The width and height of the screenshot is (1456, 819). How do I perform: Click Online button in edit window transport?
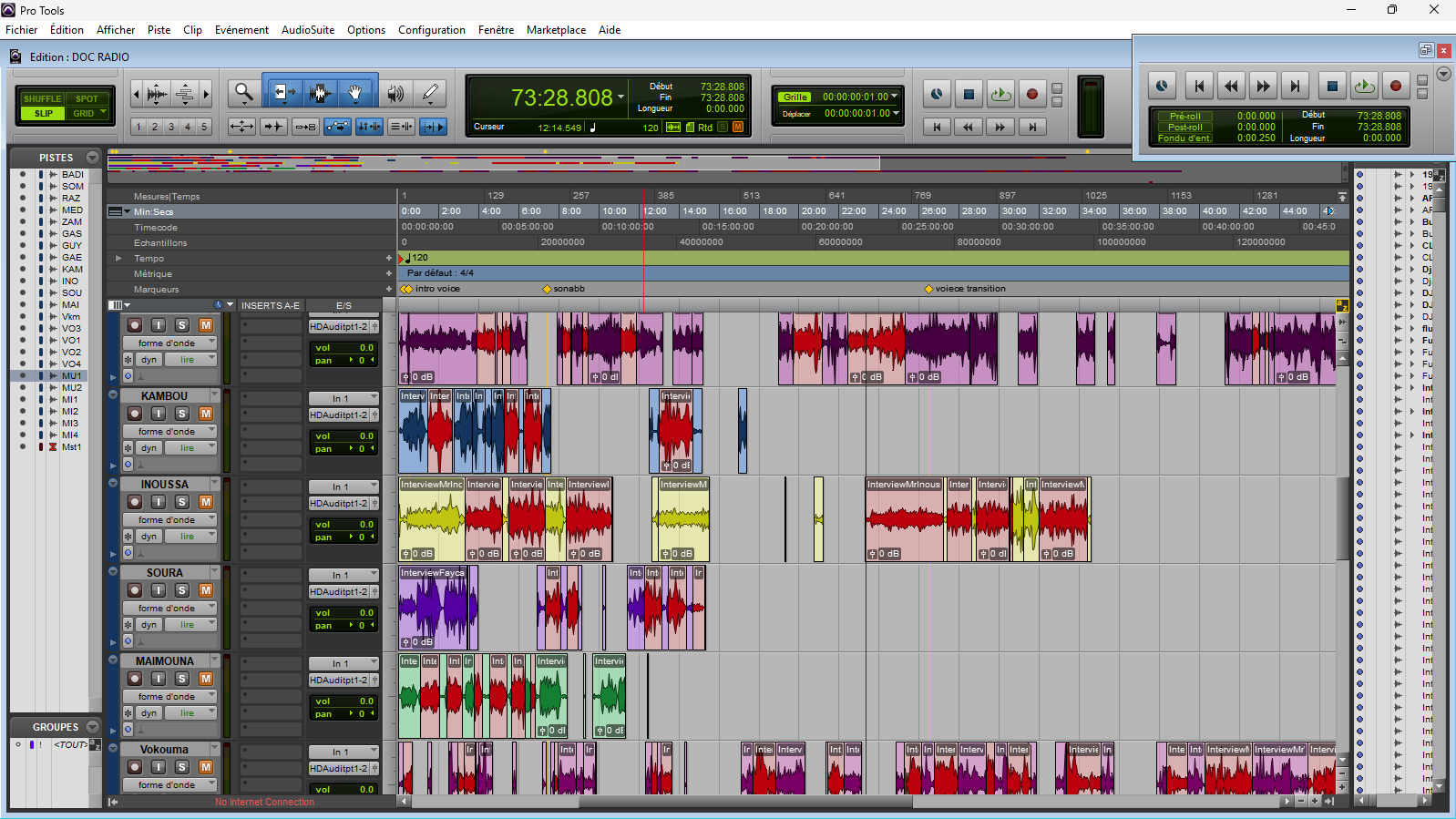pyautogui.click(x=937, y=94)
